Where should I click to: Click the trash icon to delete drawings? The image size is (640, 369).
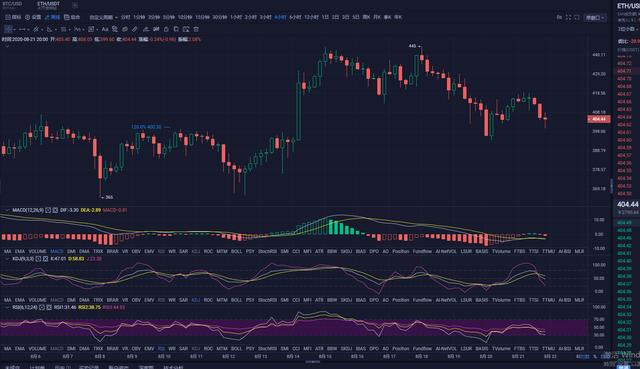coord(196,29)
